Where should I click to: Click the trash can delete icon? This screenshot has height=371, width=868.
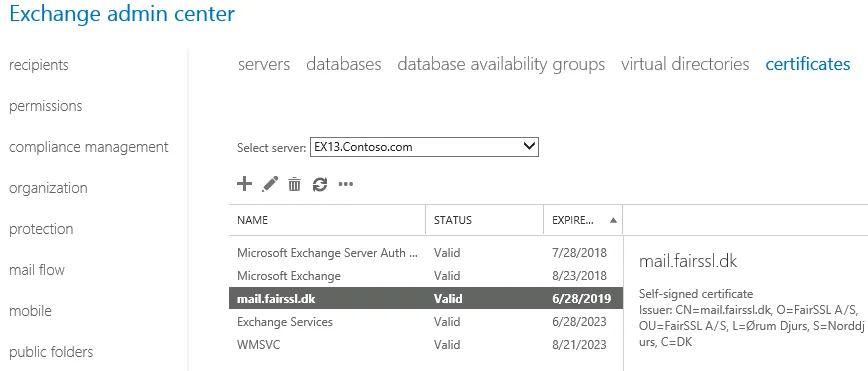coord(294,184)
